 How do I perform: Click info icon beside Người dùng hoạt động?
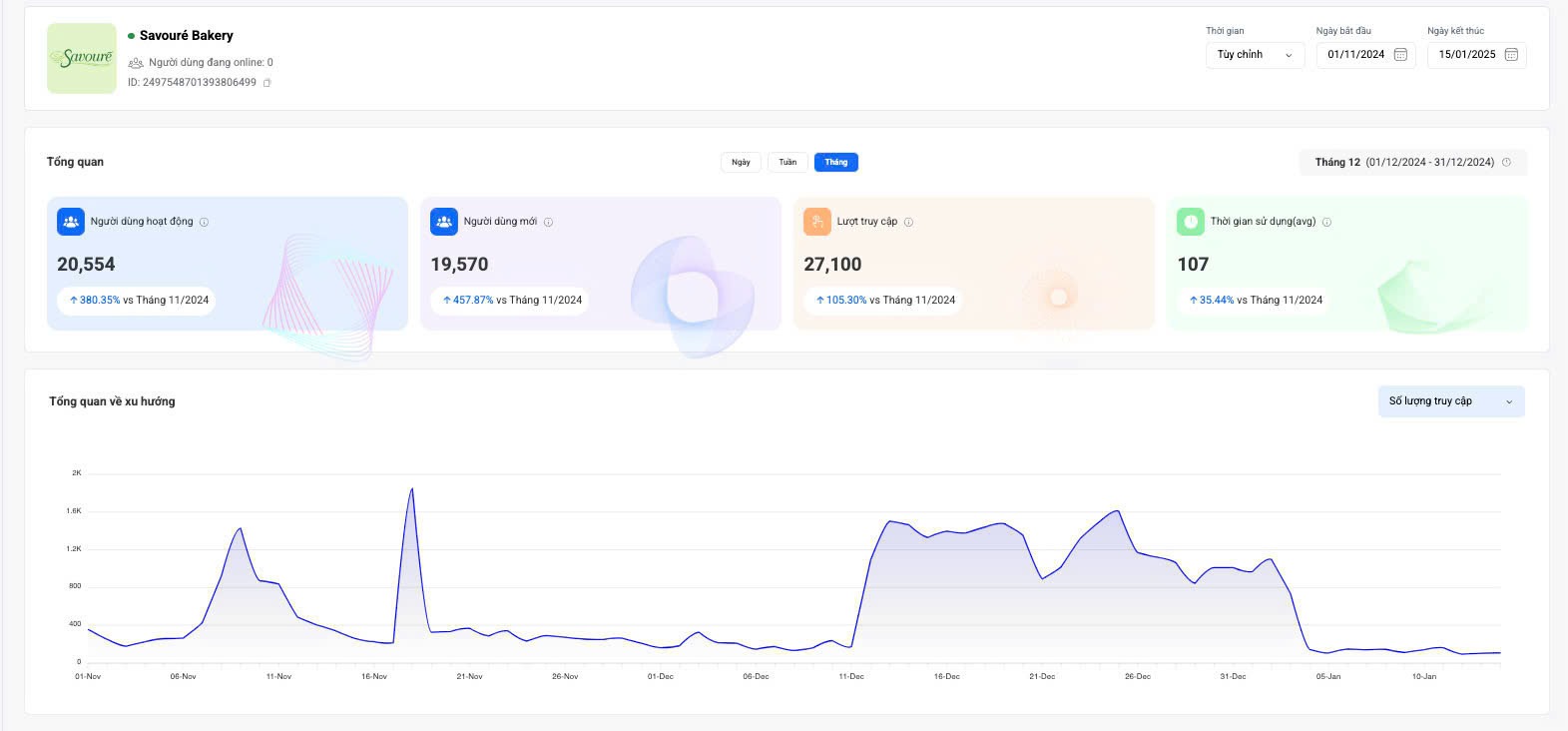(x=205, y=223)
